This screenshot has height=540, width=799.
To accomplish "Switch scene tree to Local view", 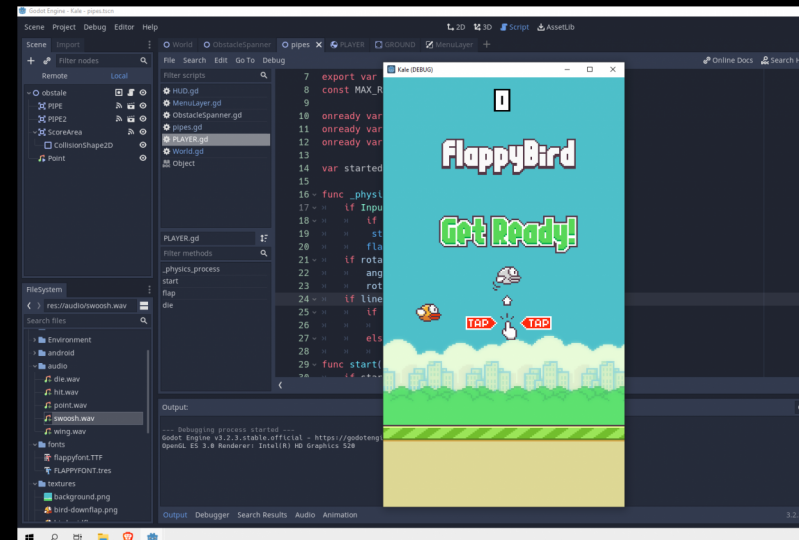I will pos(119,76).
